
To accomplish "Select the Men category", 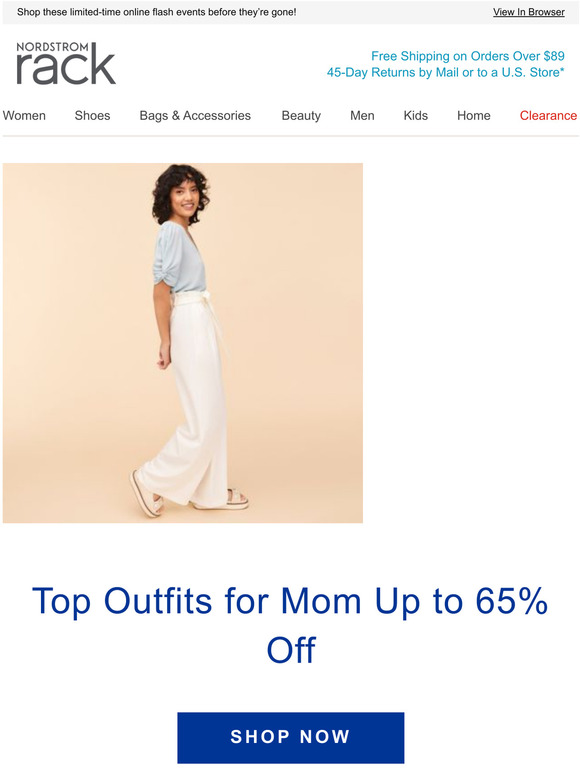I will 362,116.
